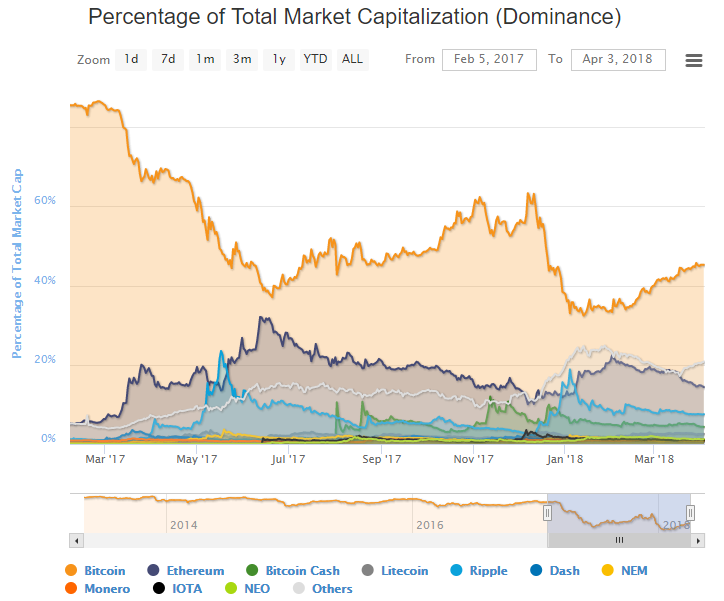This screenshot has height=601, width=724.
Task: Toggle the Others series label
Action: [x=332, y=589]
